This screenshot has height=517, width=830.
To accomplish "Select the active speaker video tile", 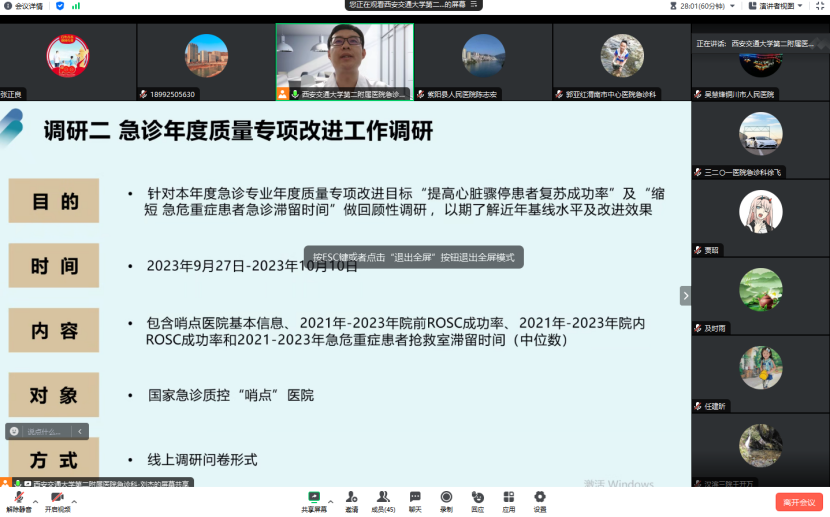I will click(345, 62).
